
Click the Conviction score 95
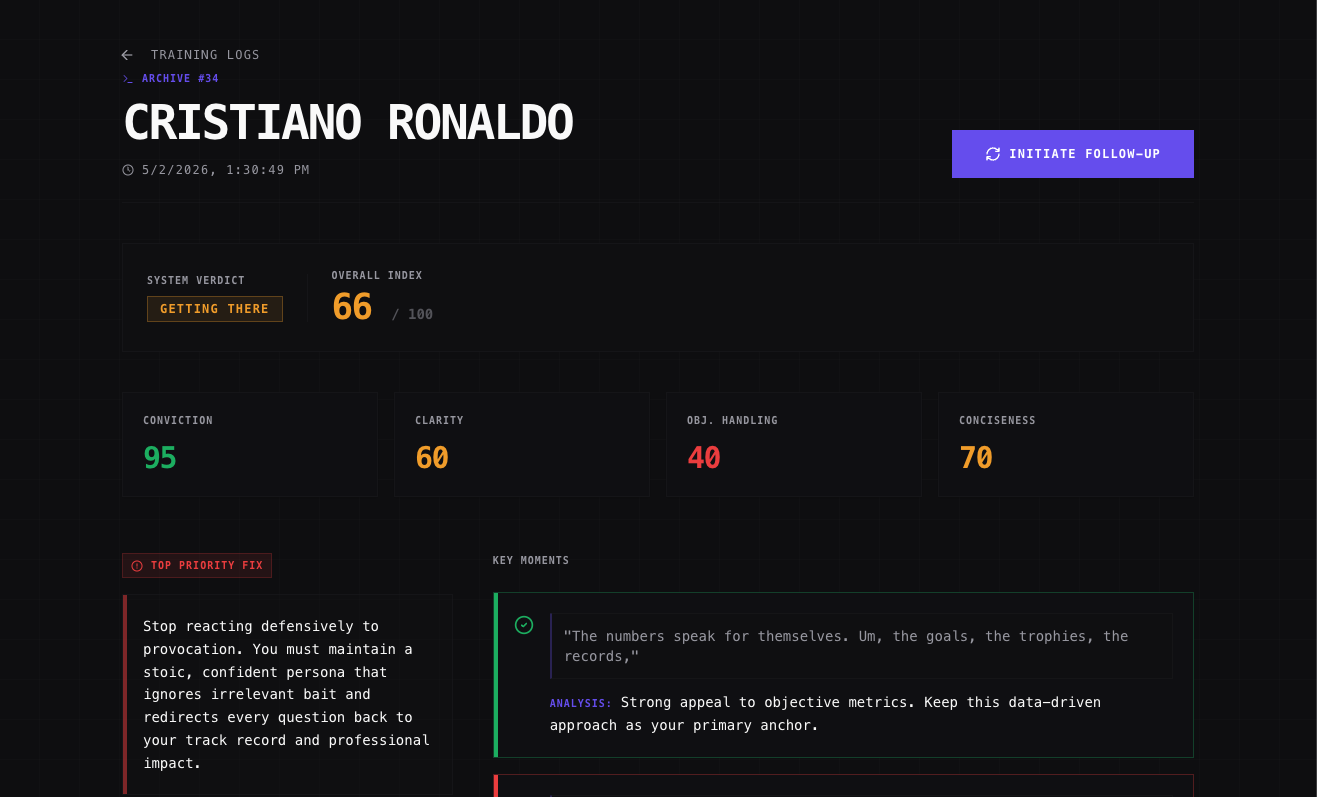pos(160,458)
